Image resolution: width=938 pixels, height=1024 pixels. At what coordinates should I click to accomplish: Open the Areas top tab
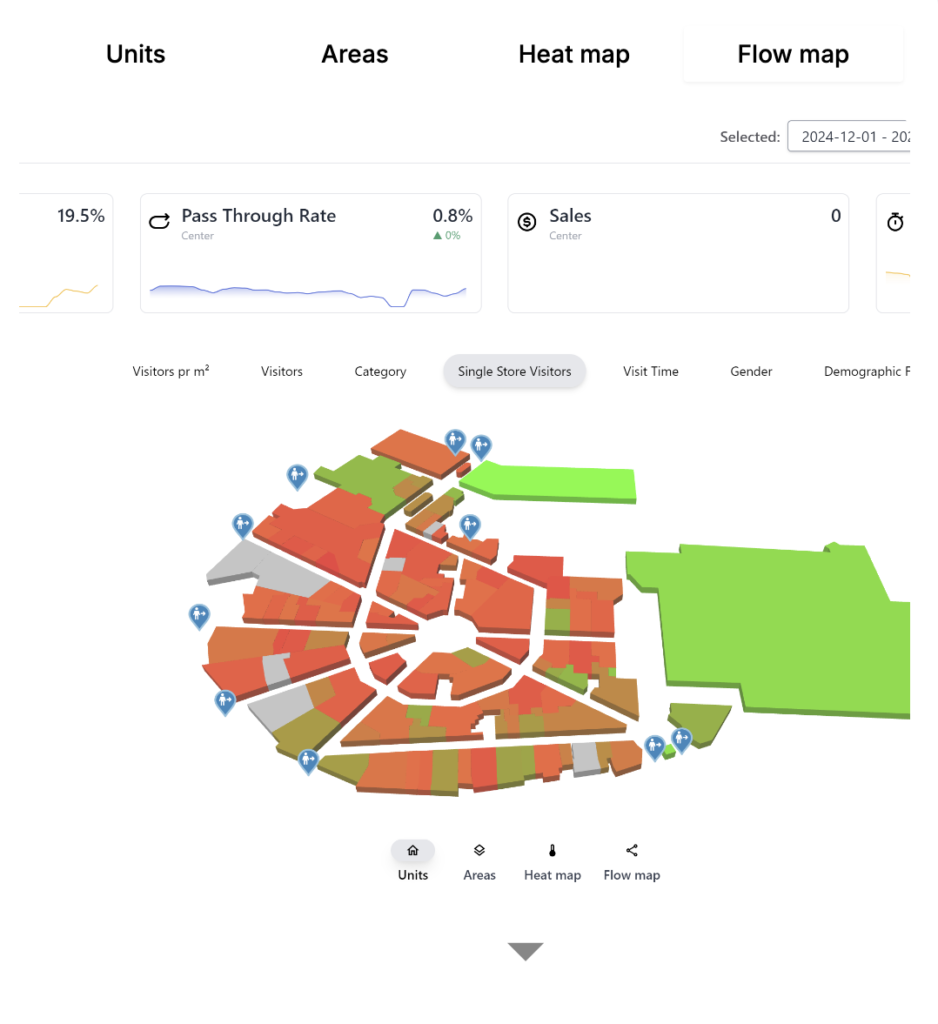point(355,55)
